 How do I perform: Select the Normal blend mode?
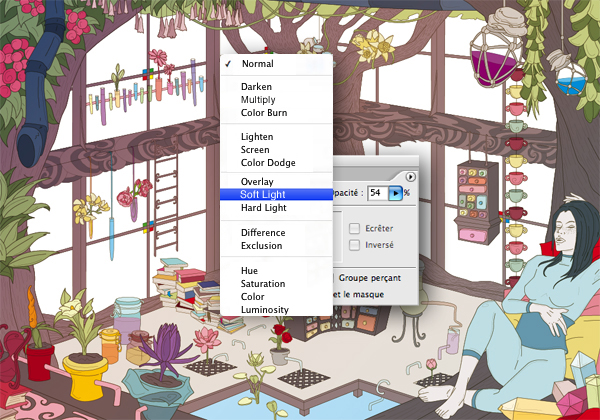click(x=276, y=63)
